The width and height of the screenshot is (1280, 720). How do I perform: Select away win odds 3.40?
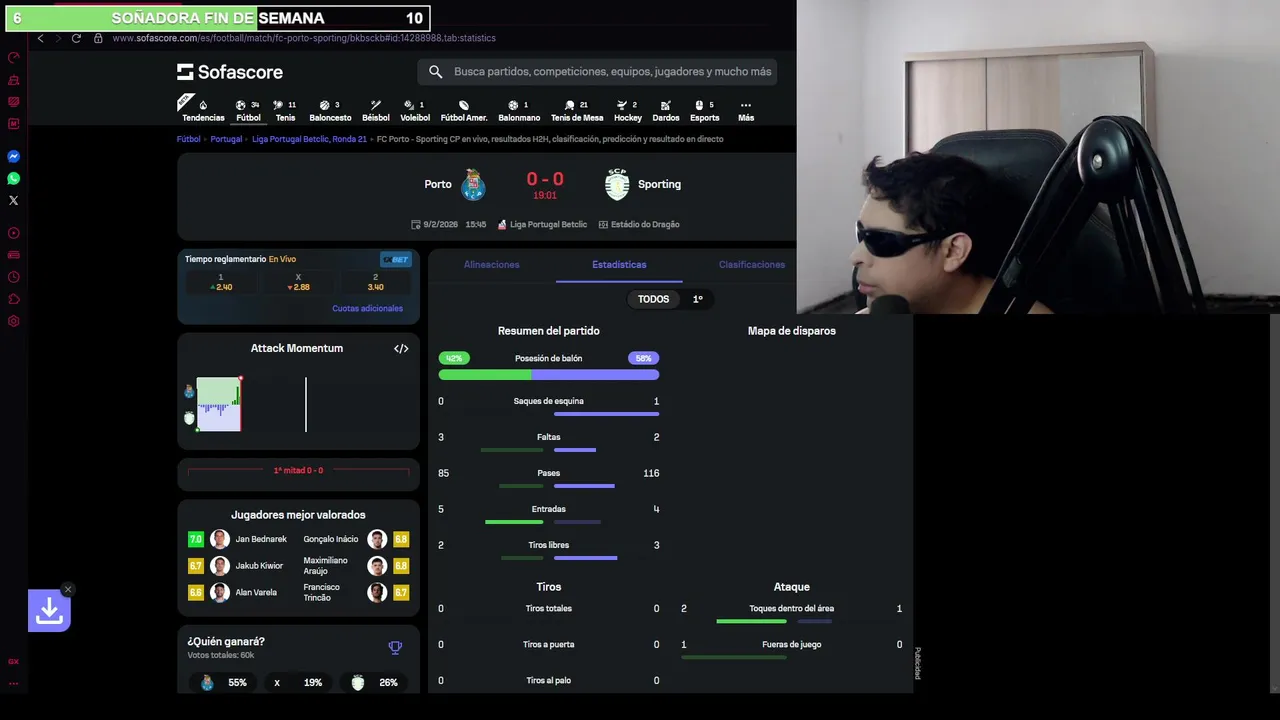coord(376,283)
